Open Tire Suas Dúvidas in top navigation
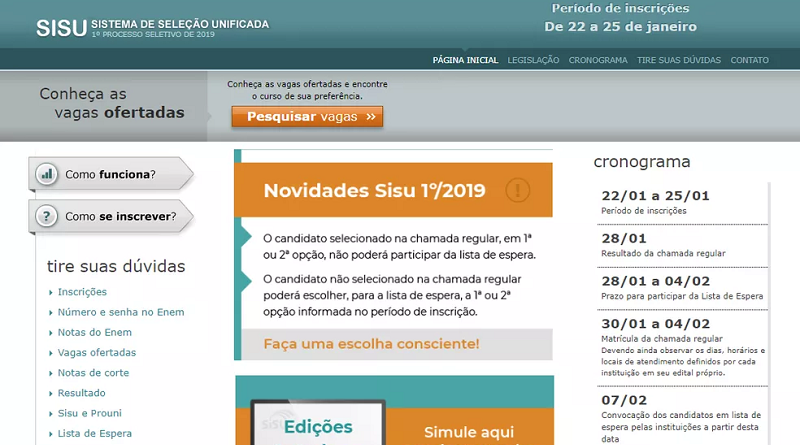Viewport: 800px width, 445px height. click(x=679, y=60)
